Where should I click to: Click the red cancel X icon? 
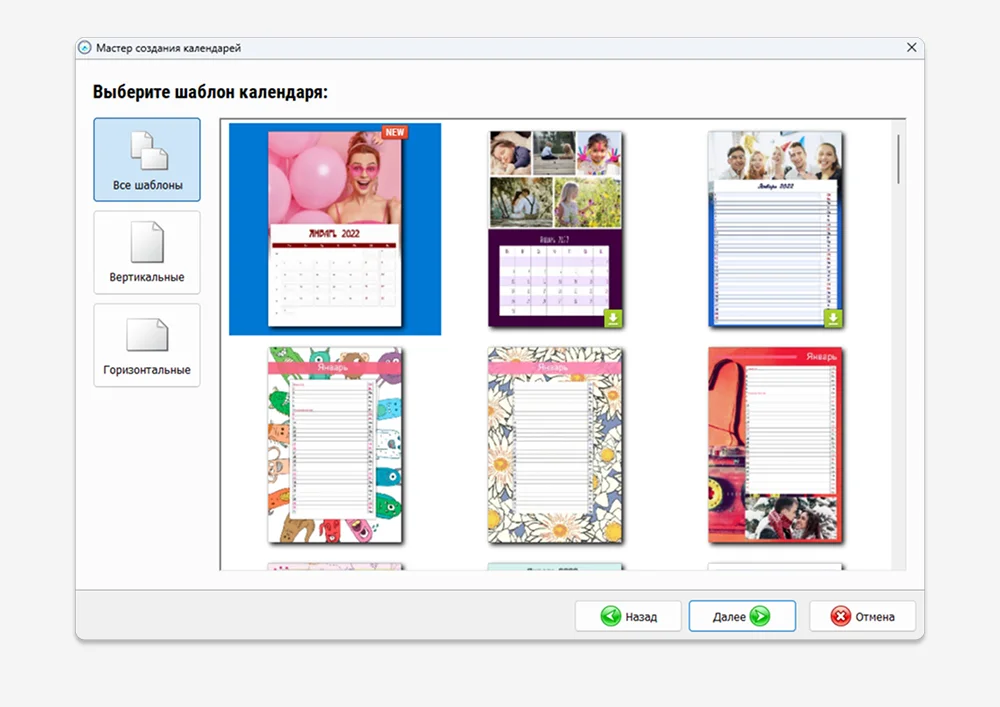(840, 617)
